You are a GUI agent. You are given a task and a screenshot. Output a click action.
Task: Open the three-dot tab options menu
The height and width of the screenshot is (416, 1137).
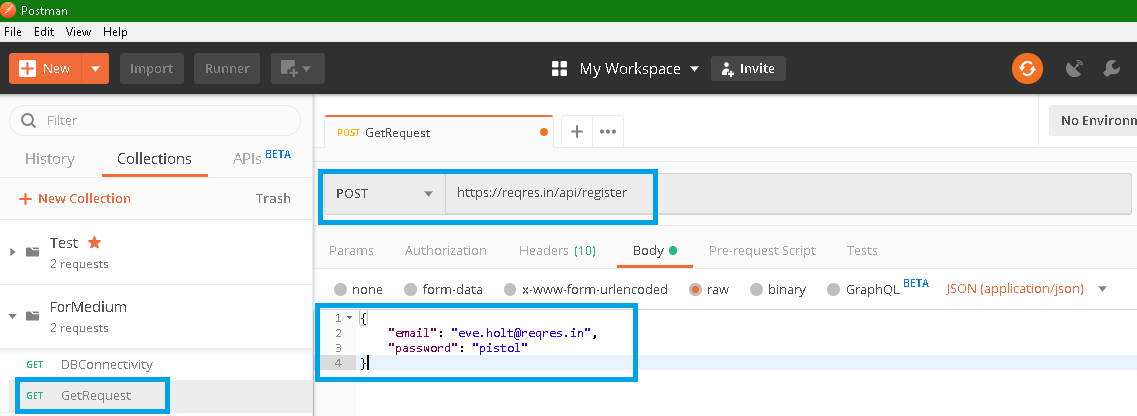[x=608, y=132]
